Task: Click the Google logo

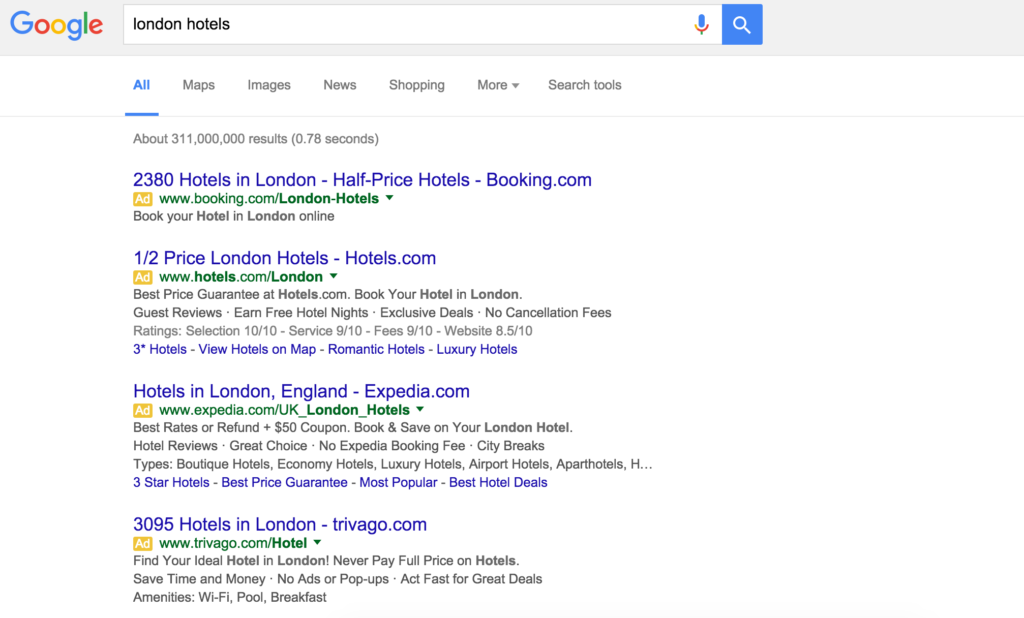Action: (x=56, y=25)
